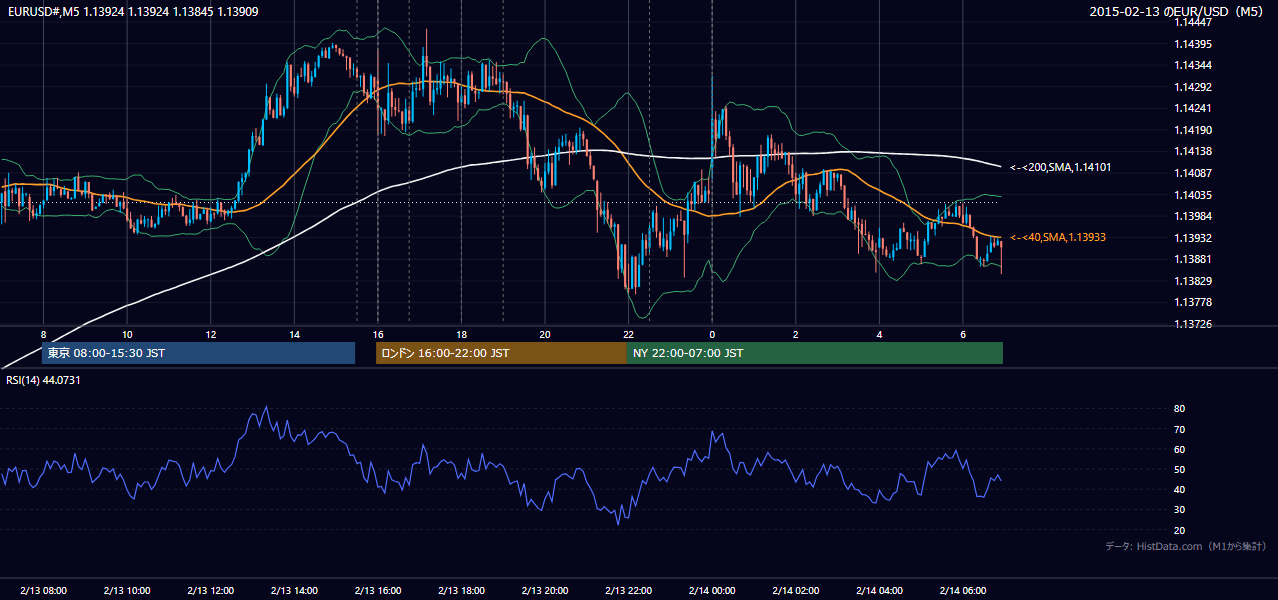Click price axis value 1.13984
The image size is (1278, 600).
click(1195, 216)
